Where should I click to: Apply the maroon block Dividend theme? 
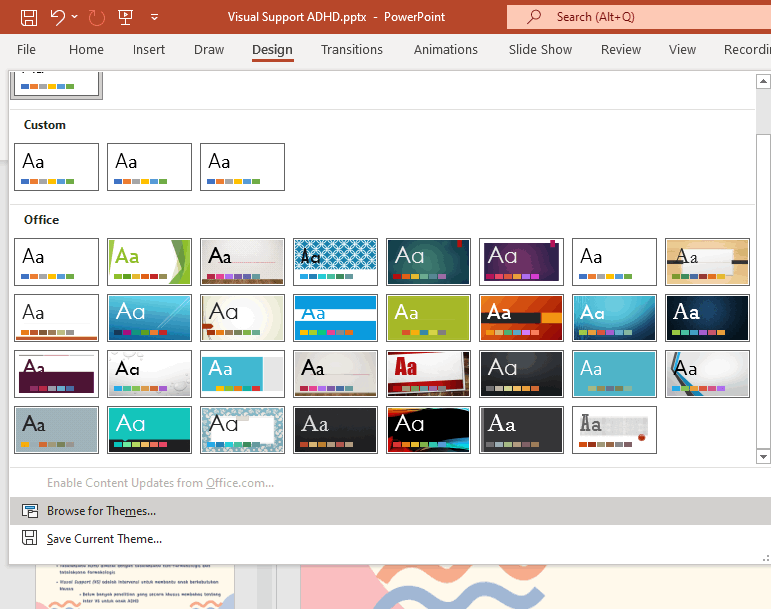[x=57, y=374]
